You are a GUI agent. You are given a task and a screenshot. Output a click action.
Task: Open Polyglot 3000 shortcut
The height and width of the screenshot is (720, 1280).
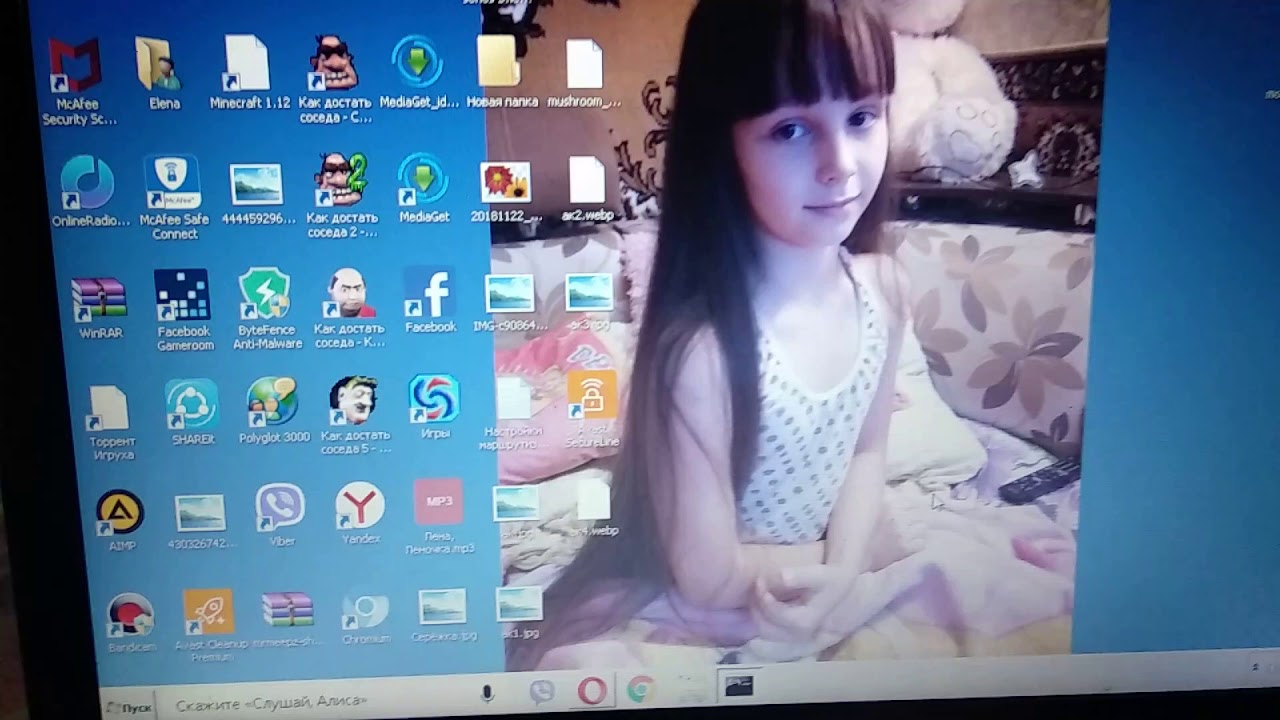(x=273, y=403)
